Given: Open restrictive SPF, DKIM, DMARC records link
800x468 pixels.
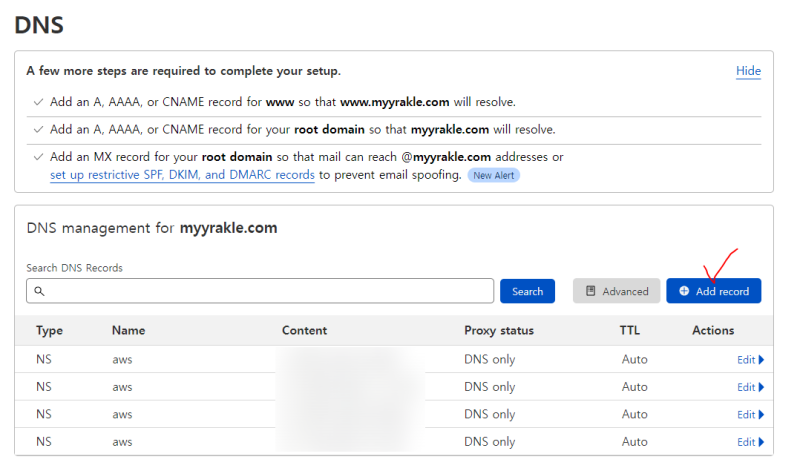Looking at the screenshot, I should click(x=182, y=175).
